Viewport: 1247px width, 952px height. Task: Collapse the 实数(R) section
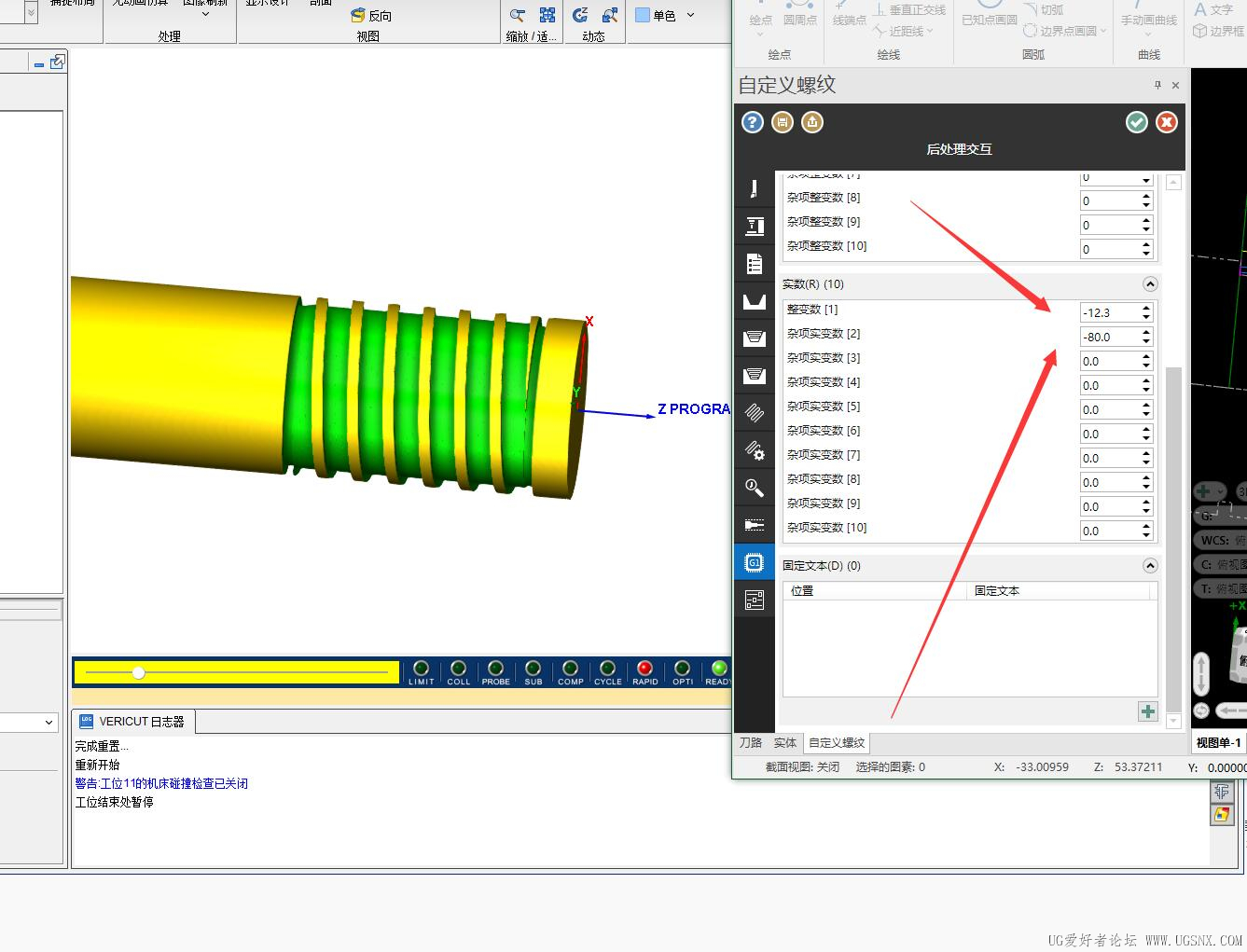pyautogui.click(x=1149, y=284)
